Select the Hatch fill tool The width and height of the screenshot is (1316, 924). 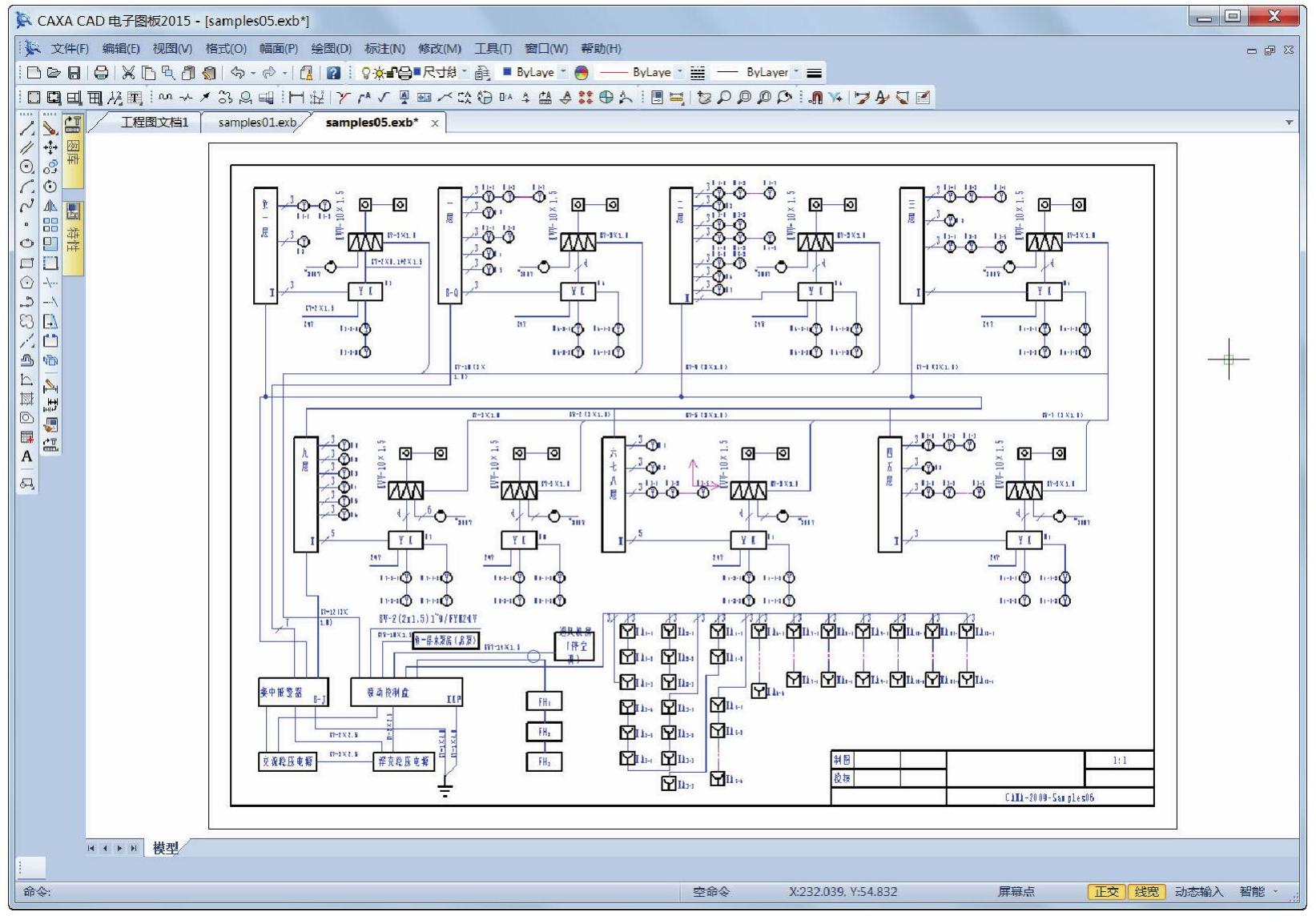tap(26, 398)
